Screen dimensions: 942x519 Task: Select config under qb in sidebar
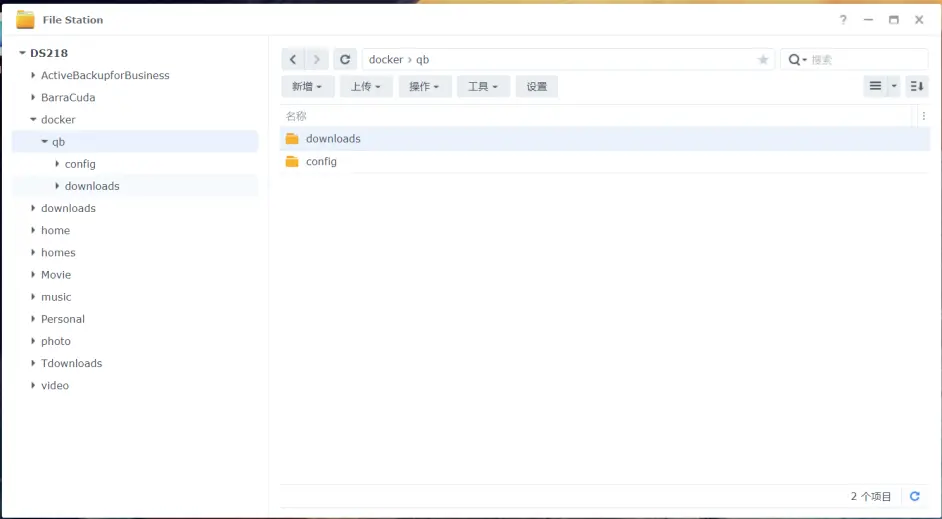80,164
